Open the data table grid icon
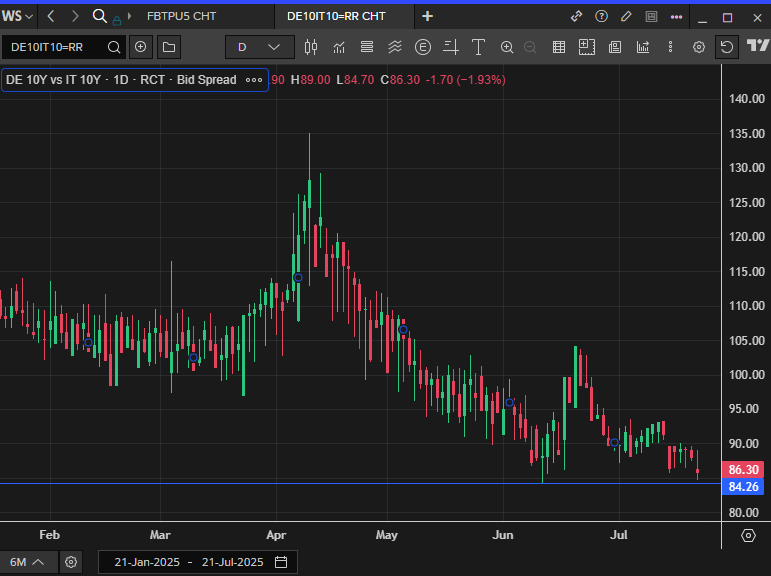 (559, 47)
